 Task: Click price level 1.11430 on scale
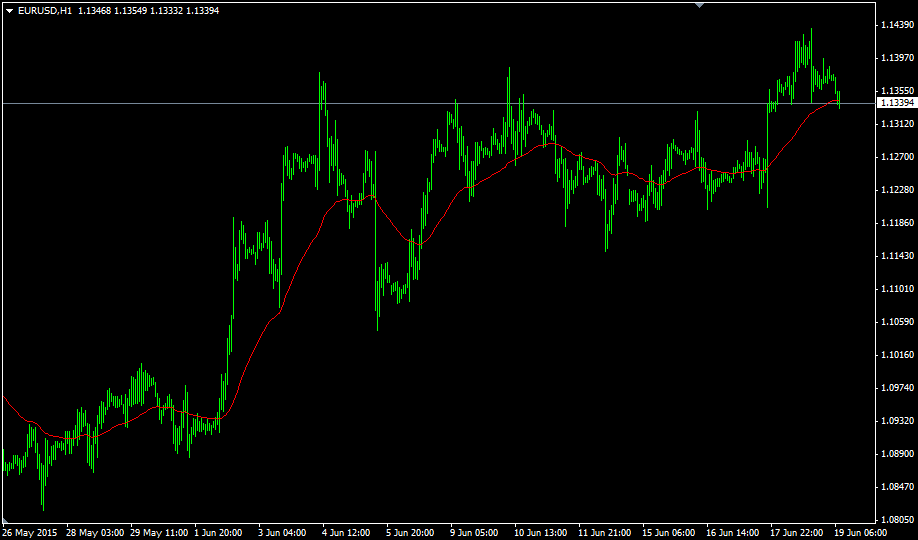coord(898,255)
